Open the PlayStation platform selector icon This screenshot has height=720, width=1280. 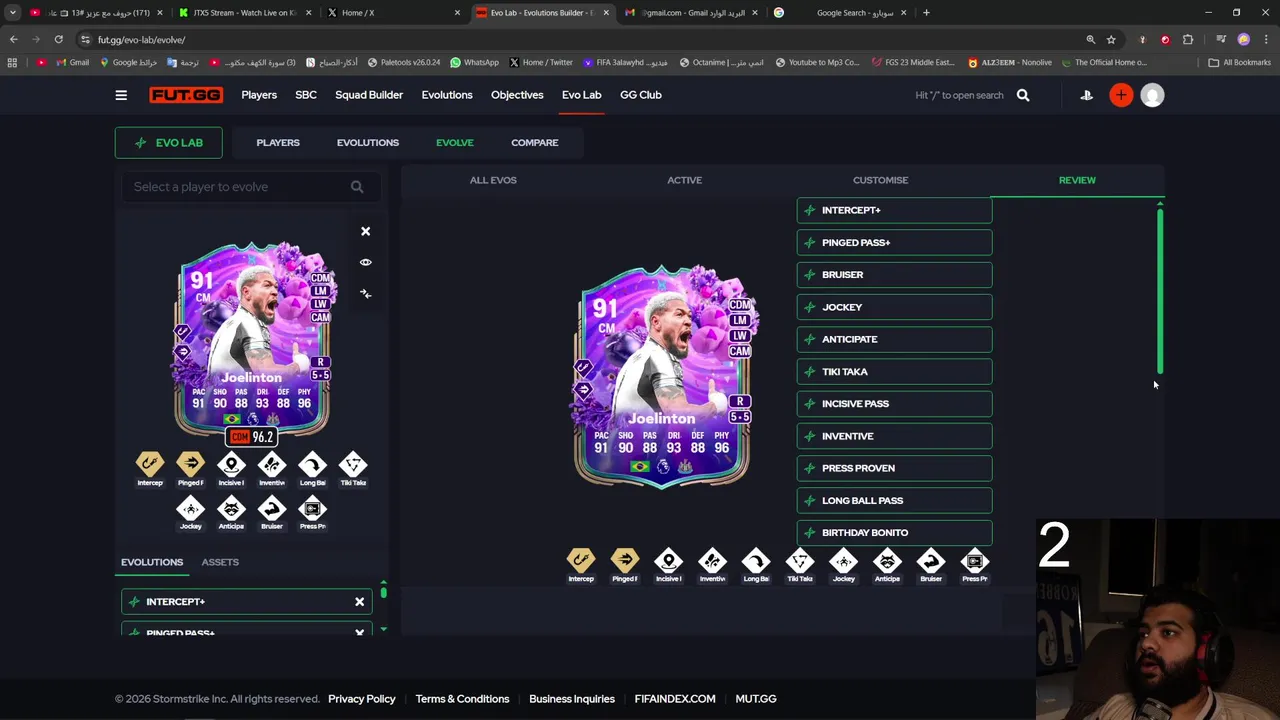click(1087, 95)
